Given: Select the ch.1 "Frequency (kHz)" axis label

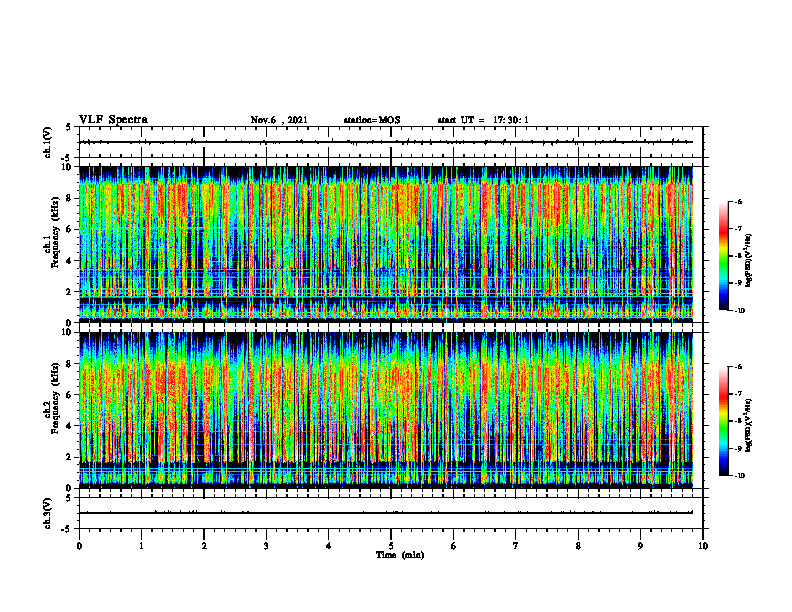Looking at the screenshot, I should 55,233.
